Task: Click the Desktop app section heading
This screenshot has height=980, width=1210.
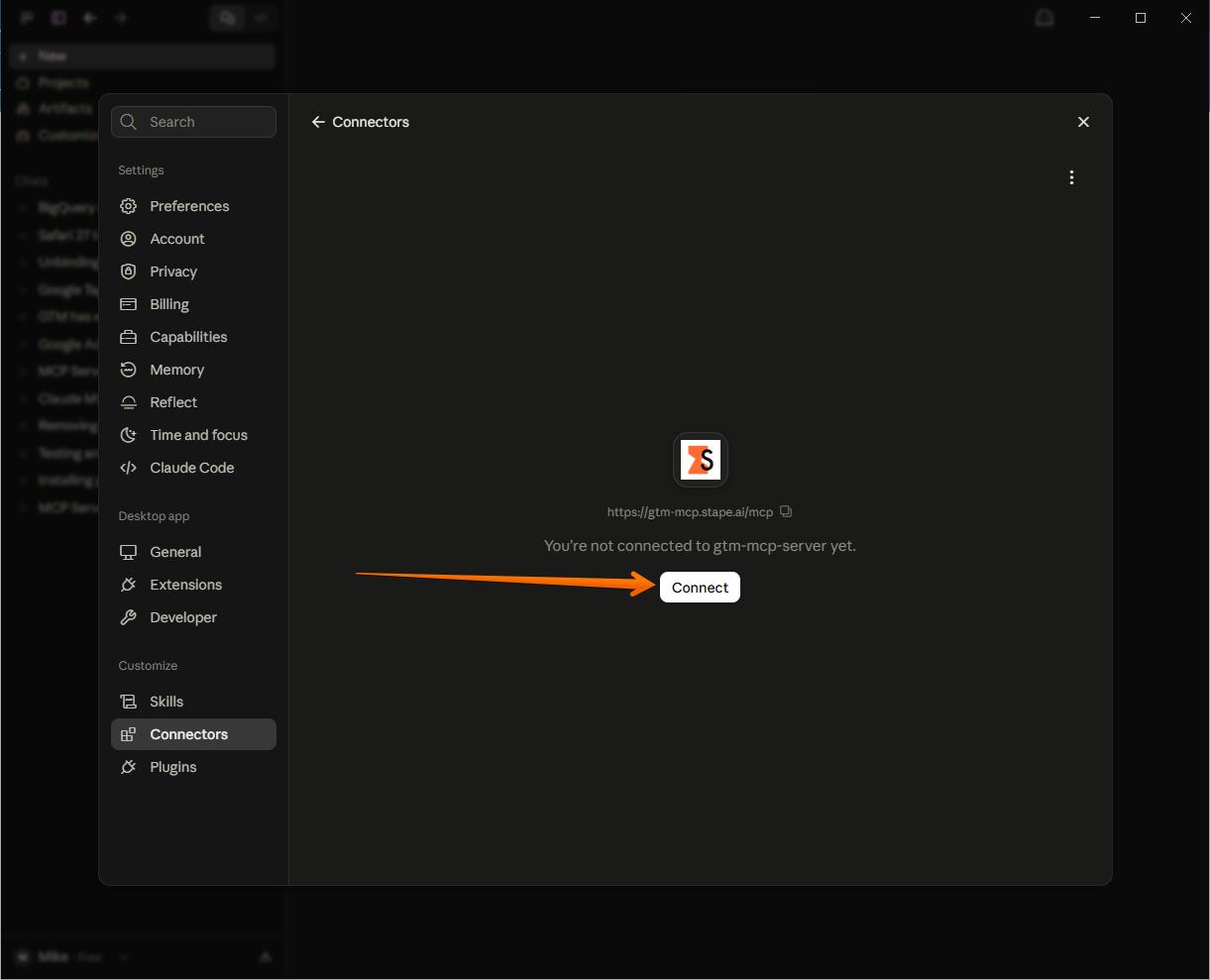Action: pyautogui.click(x=154, y=516)
